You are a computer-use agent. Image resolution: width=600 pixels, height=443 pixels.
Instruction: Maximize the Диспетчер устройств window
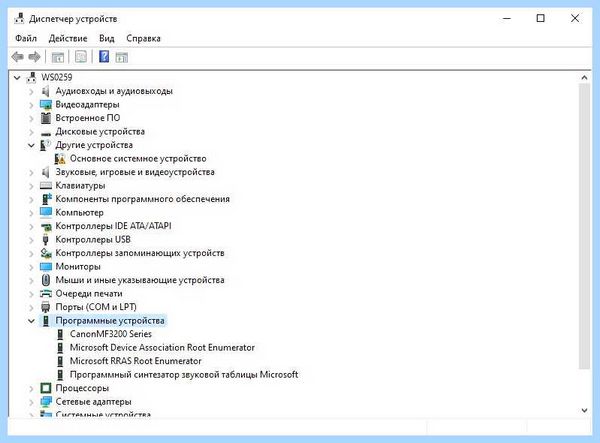pos(540,18)
